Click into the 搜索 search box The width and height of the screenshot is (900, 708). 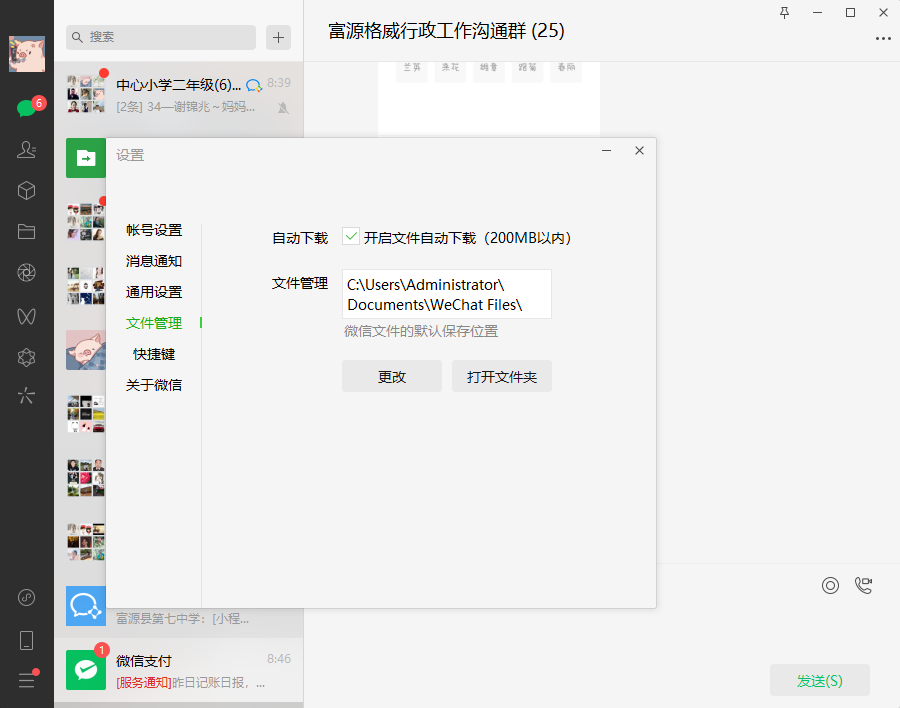pyautogui.click(x=161, y=37)
